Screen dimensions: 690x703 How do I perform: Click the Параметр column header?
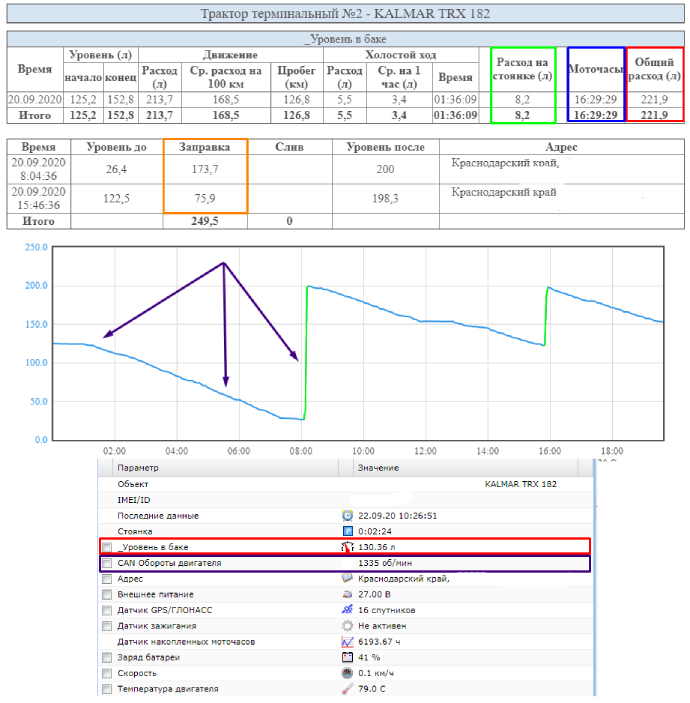(x=138, y=467)
